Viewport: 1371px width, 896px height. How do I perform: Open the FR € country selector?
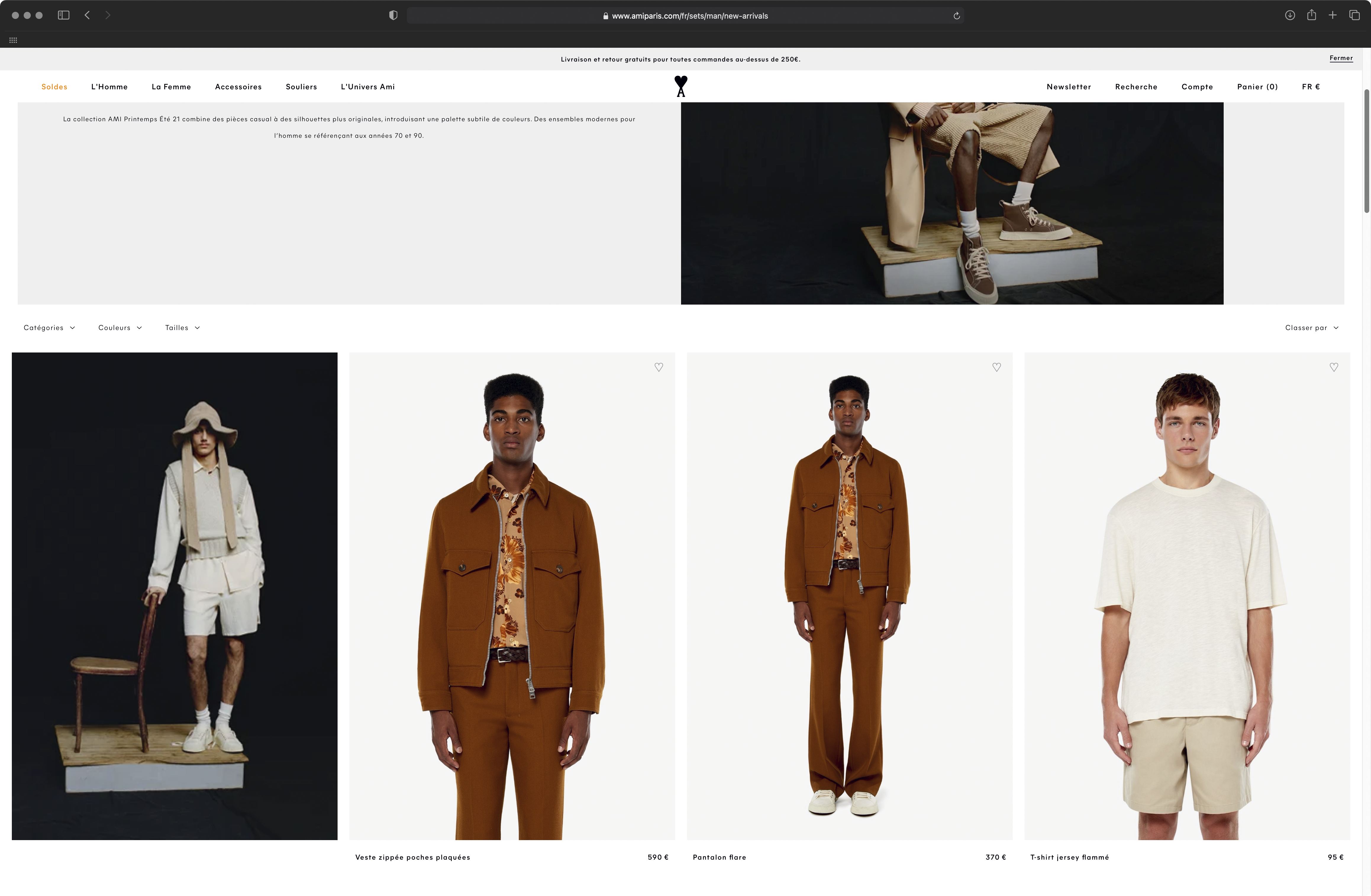pos(1311,87)
